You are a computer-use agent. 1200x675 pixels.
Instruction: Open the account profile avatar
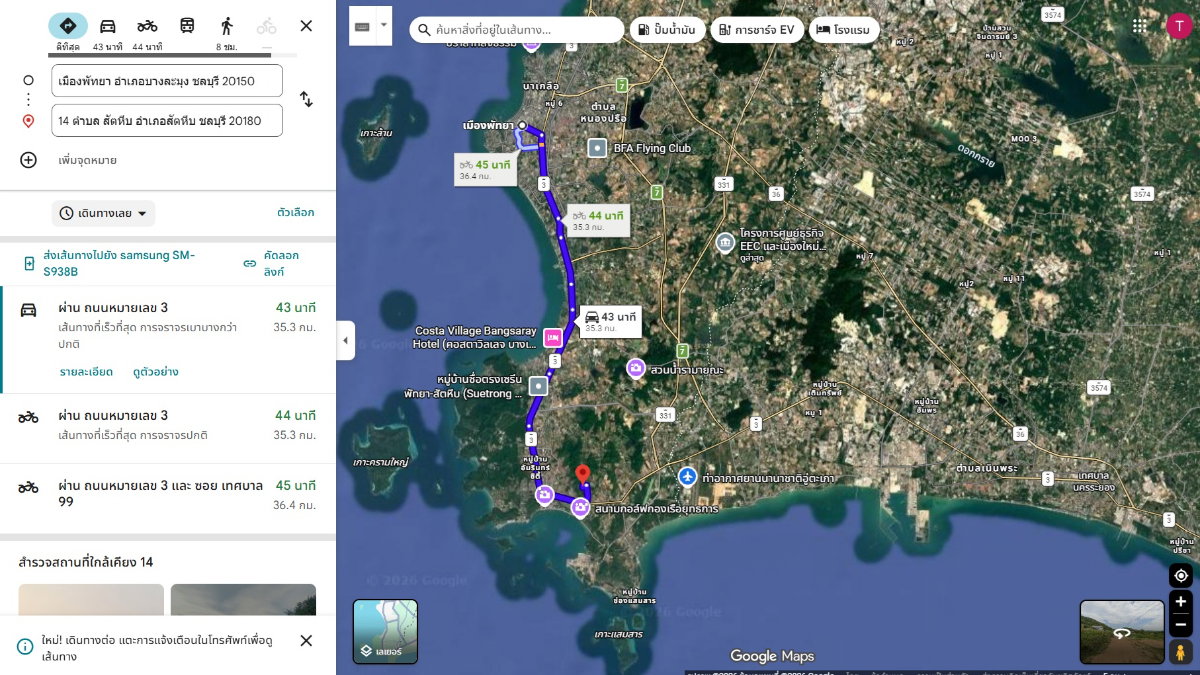[1179, 26]
